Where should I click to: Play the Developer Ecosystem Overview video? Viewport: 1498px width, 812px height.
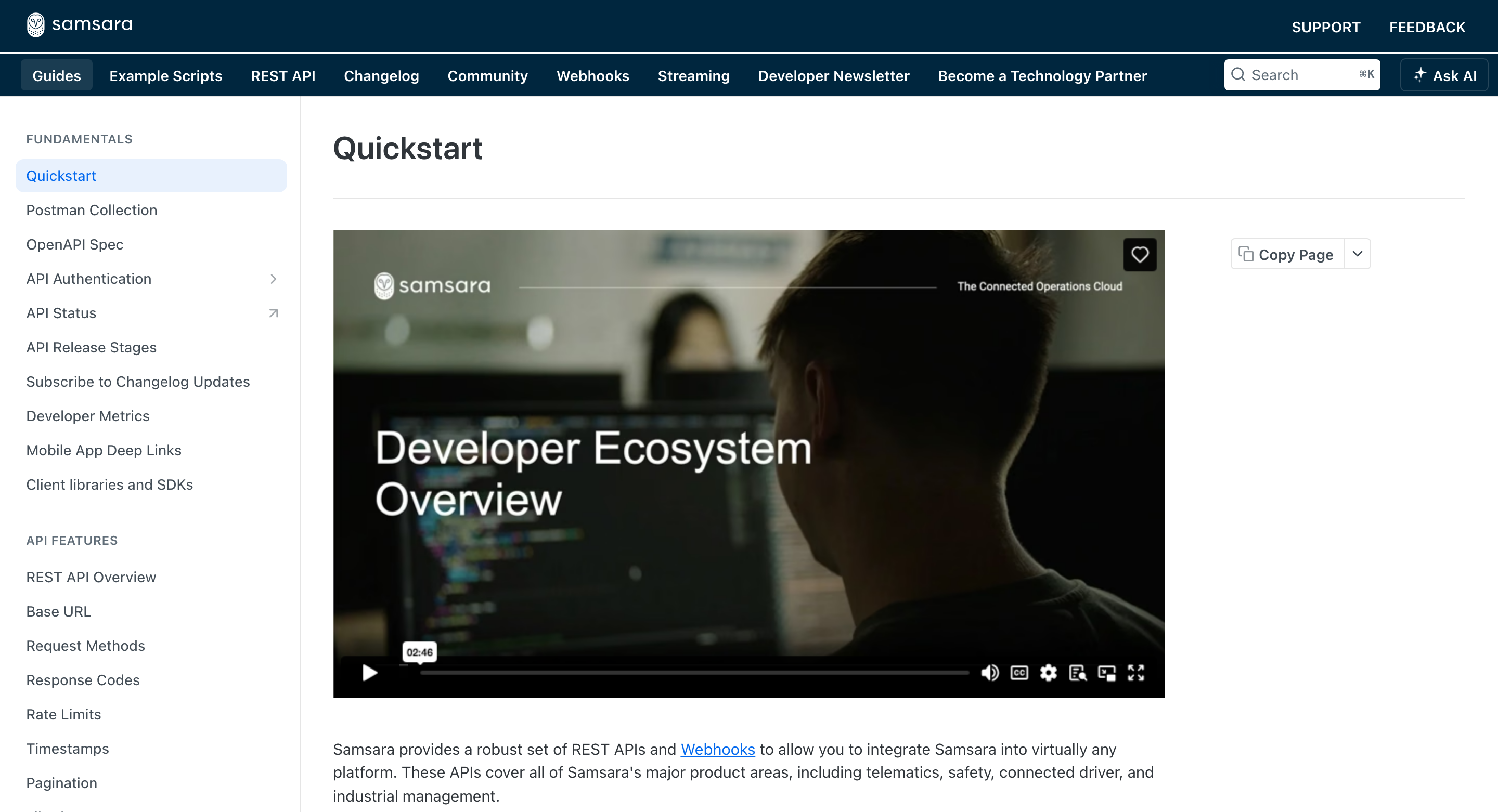pos(370,673)
